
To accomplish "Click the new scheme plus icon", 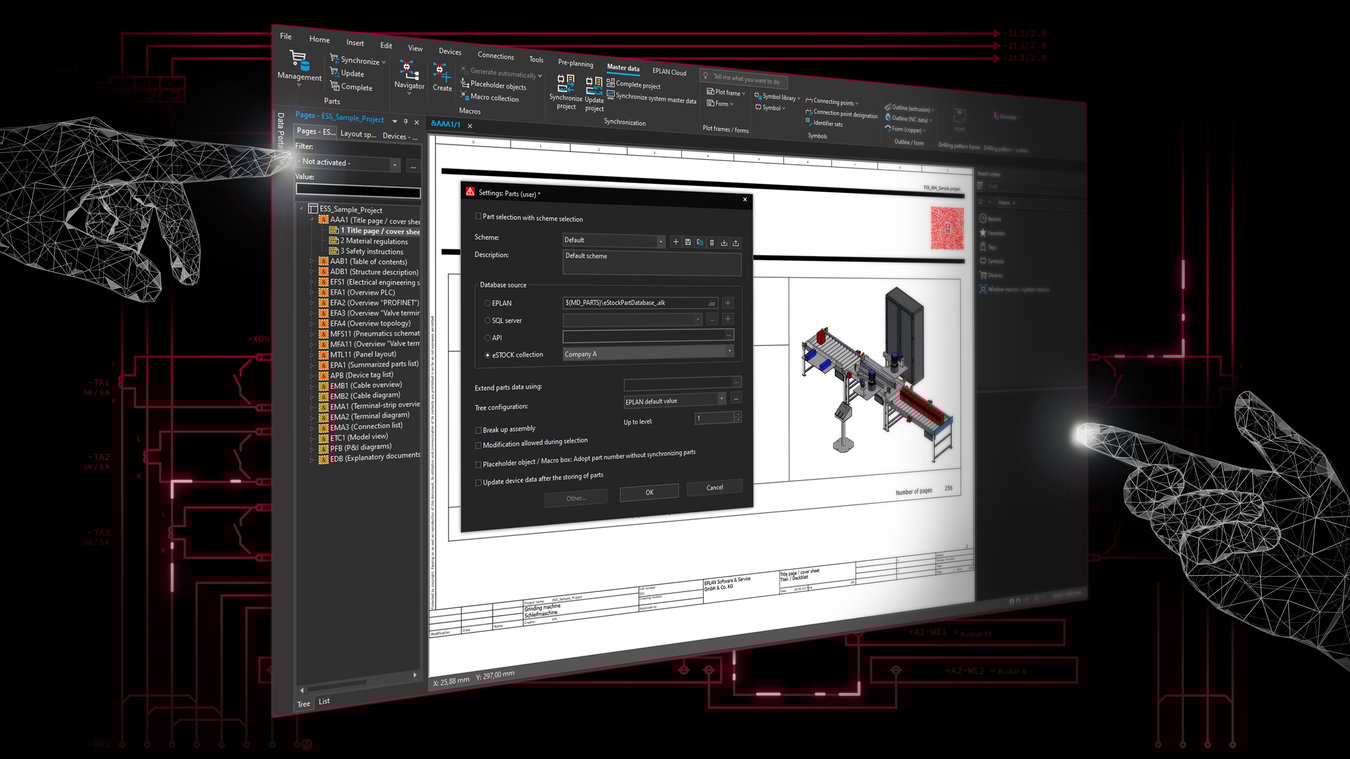I will coord(675,242).
